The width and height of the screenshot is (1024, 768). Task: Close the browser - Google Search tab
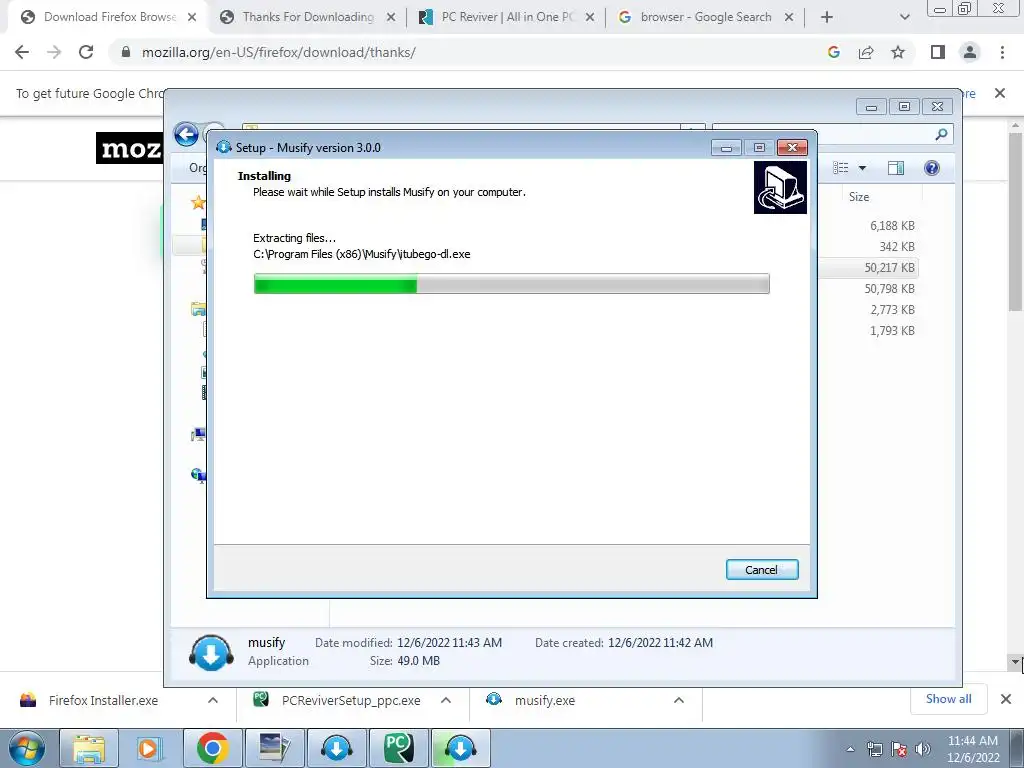pyautogui.click(x=789, y=18)
